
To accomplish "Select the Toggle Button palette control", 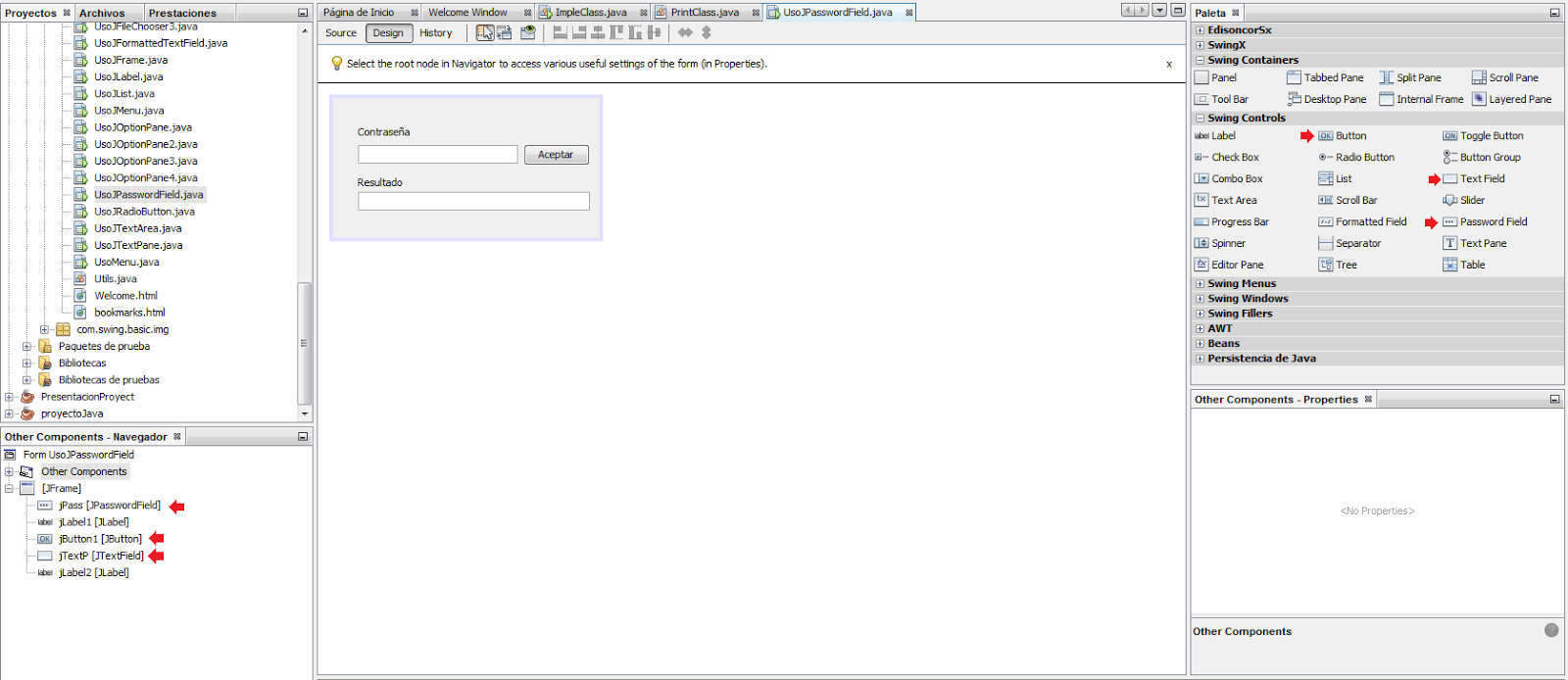I will (1484, 136).
